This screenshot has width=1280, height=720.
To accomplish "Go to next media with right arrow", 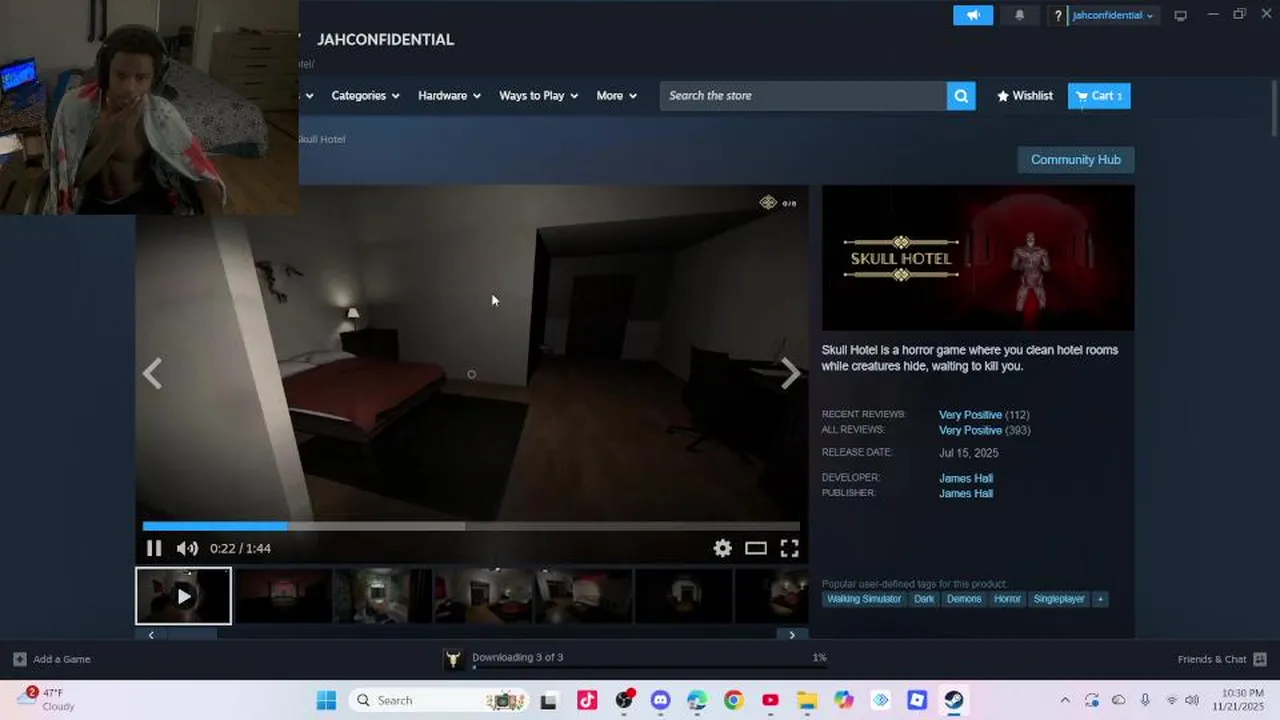I will pyautogui.click(x=790, y=373).
